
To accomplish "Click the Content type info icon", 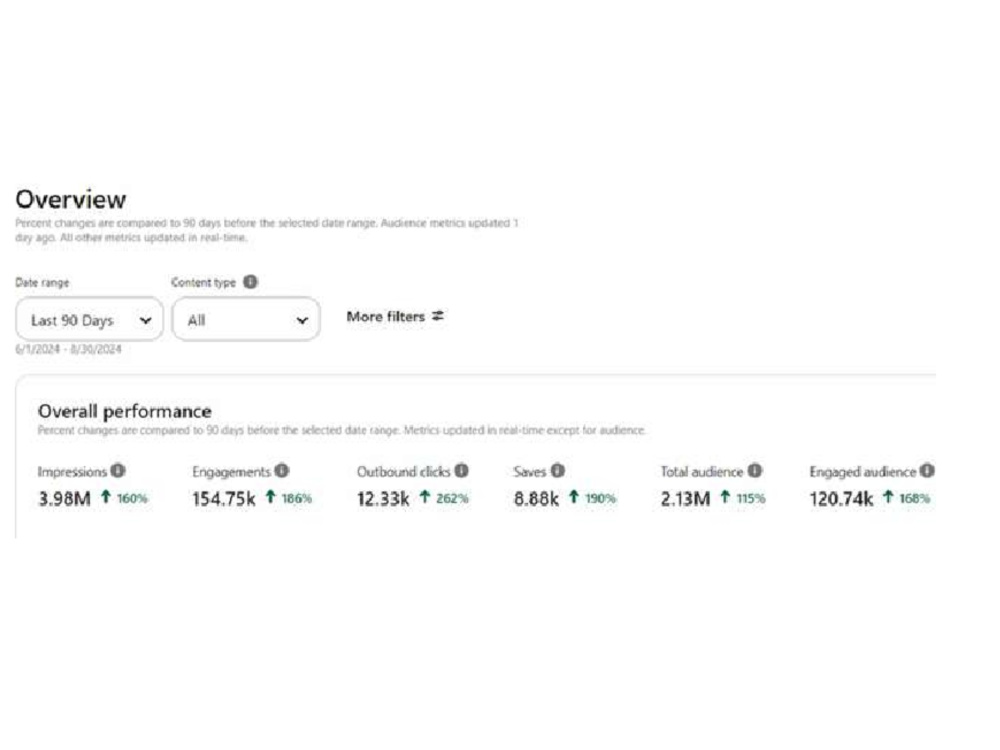I will [251, 281].
